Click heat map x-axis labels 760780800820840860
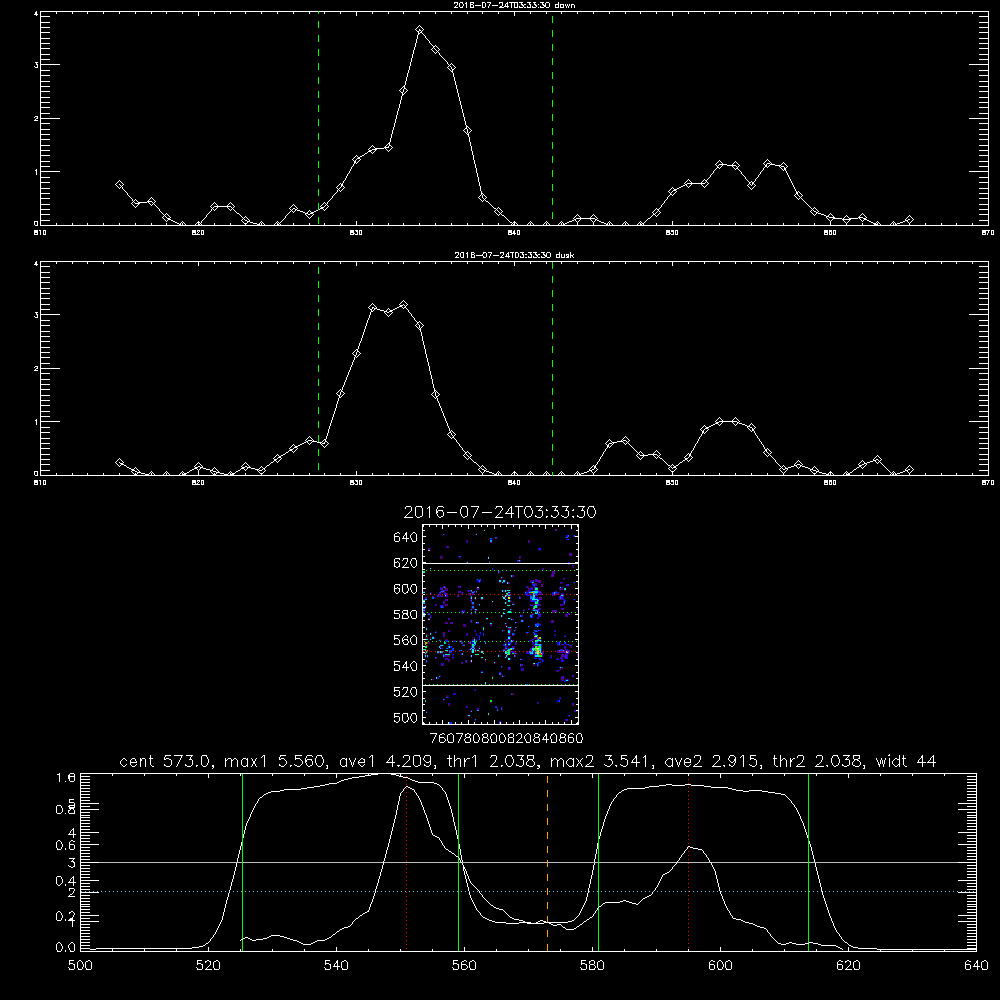This screenshot has height=1000, width=1000. click(506, 739)
